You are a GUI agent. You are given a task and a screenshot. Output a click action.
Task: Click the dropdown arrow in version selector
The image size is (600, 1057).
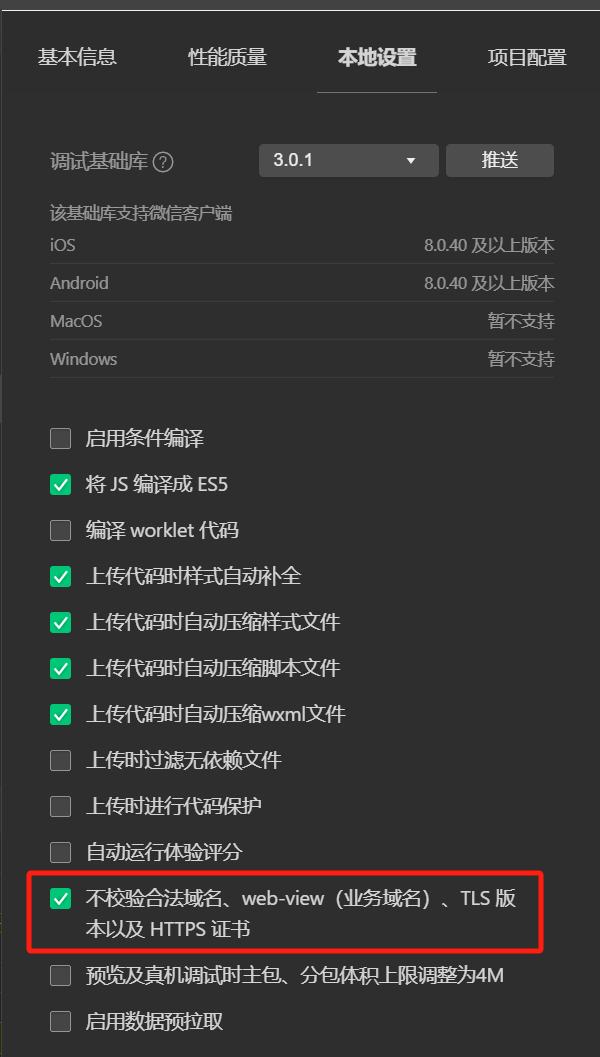411,161
